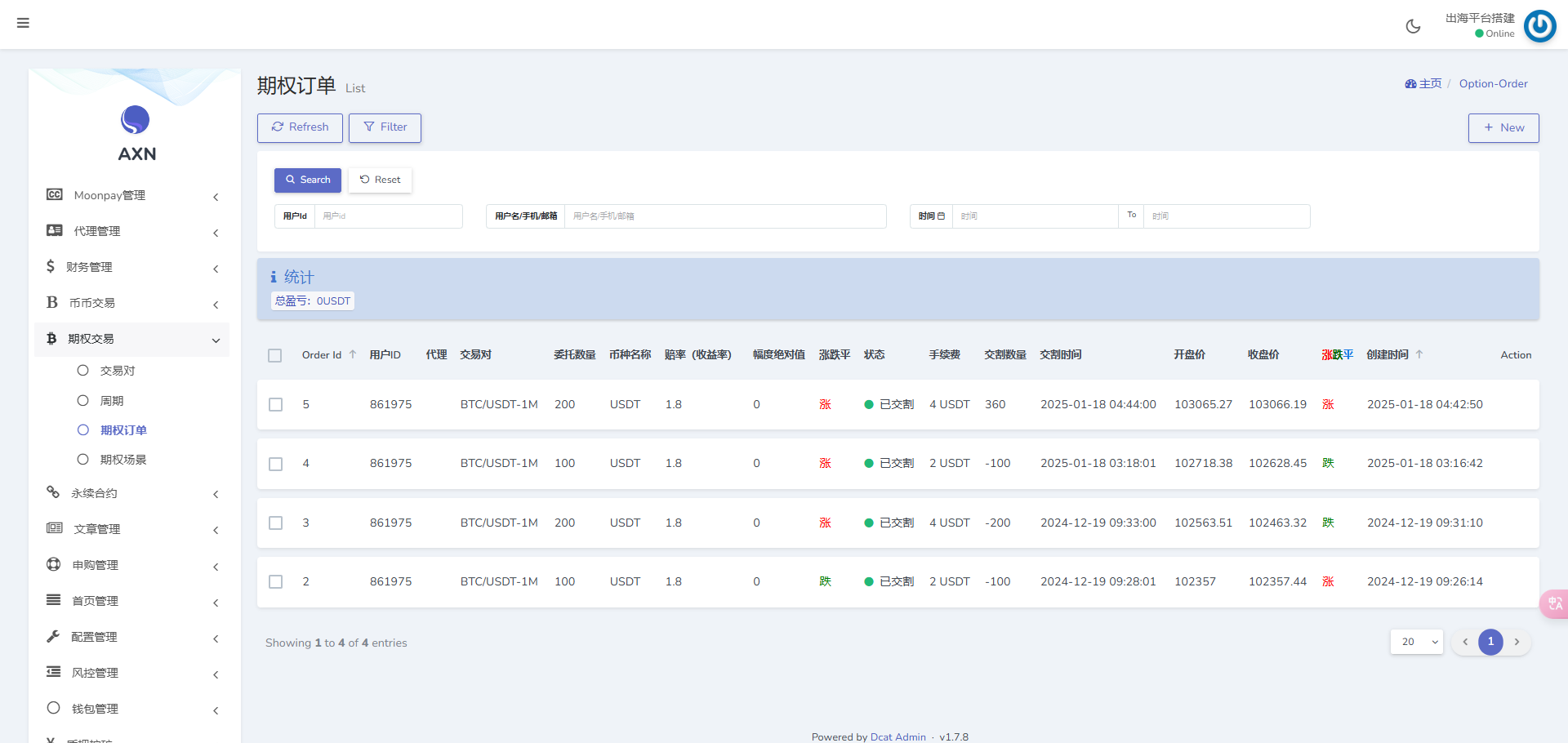1568x743 pixels.
Task: Go to 期权场景 in sidebar
Action: tap(123, 460)
